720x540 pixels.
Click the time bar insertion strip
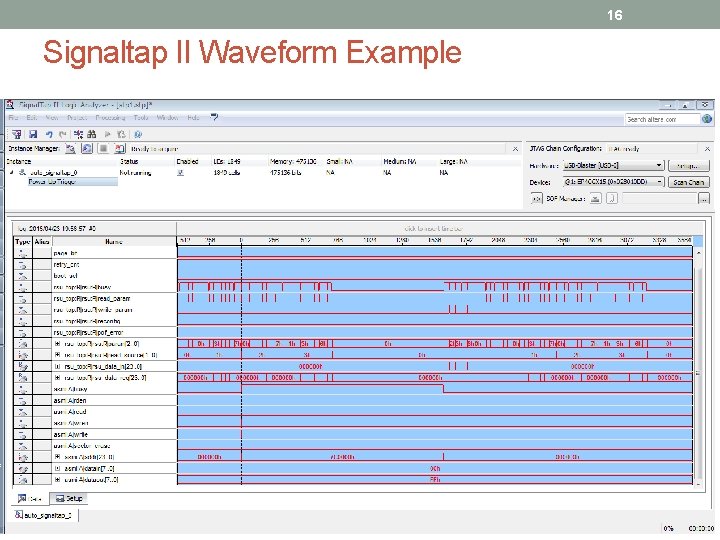(x=434, y=228)
